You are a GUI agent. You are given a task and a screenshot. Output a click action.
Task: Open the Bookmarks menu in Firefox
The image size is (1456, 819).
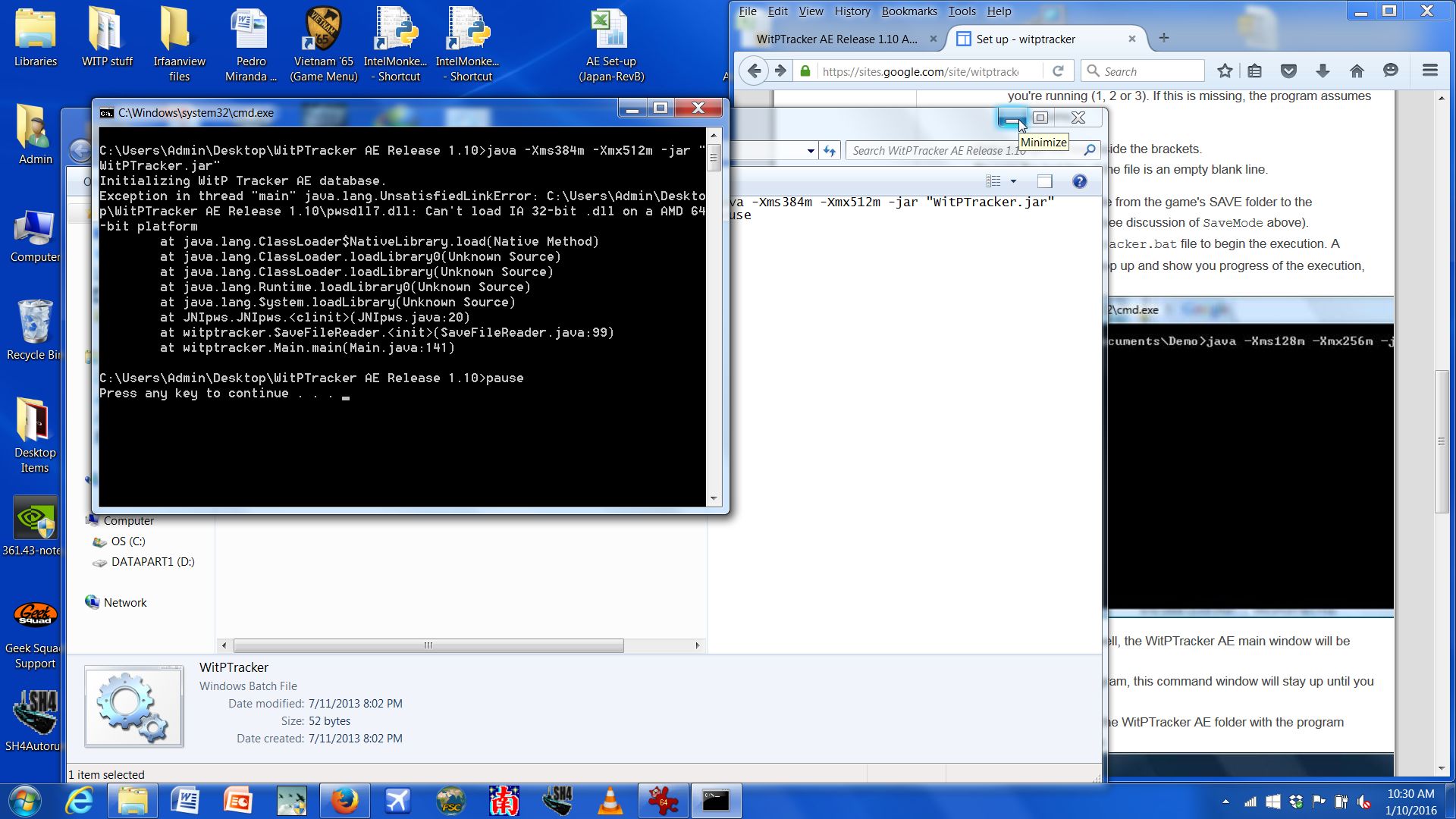click(x=908, y=11)
